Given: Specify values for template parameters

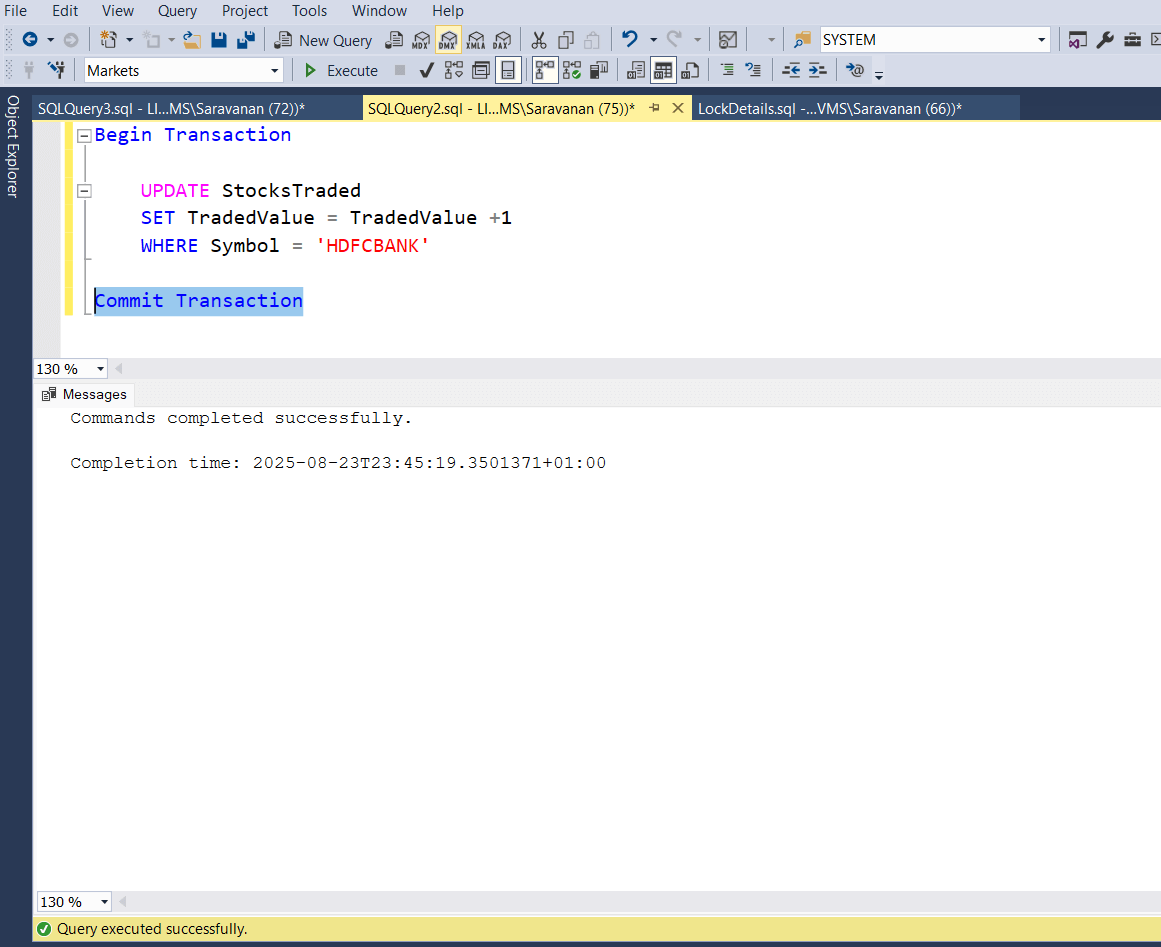Looking at the screenshot, I should [854, 70].
